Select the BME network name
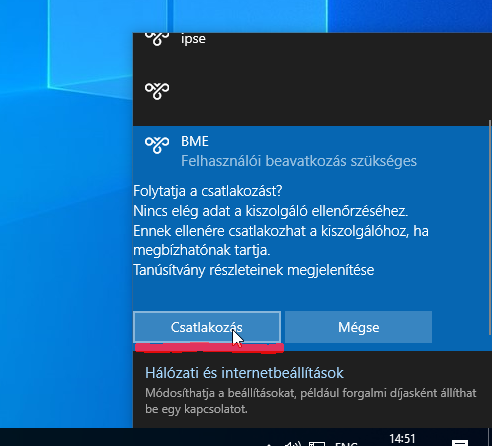The height and width of the screenshot is (446, 492). click(x=195, y=141)
